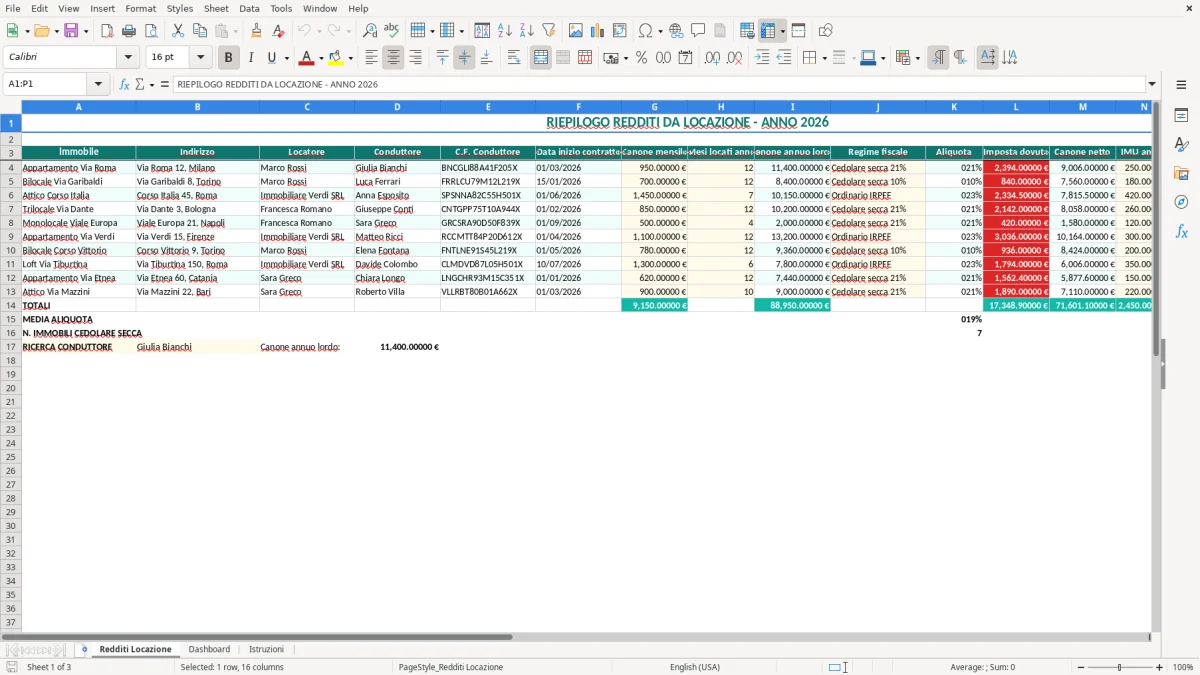Click the Print icon
This screenshot has width=1200, height=675.
(x=129, y=31)
